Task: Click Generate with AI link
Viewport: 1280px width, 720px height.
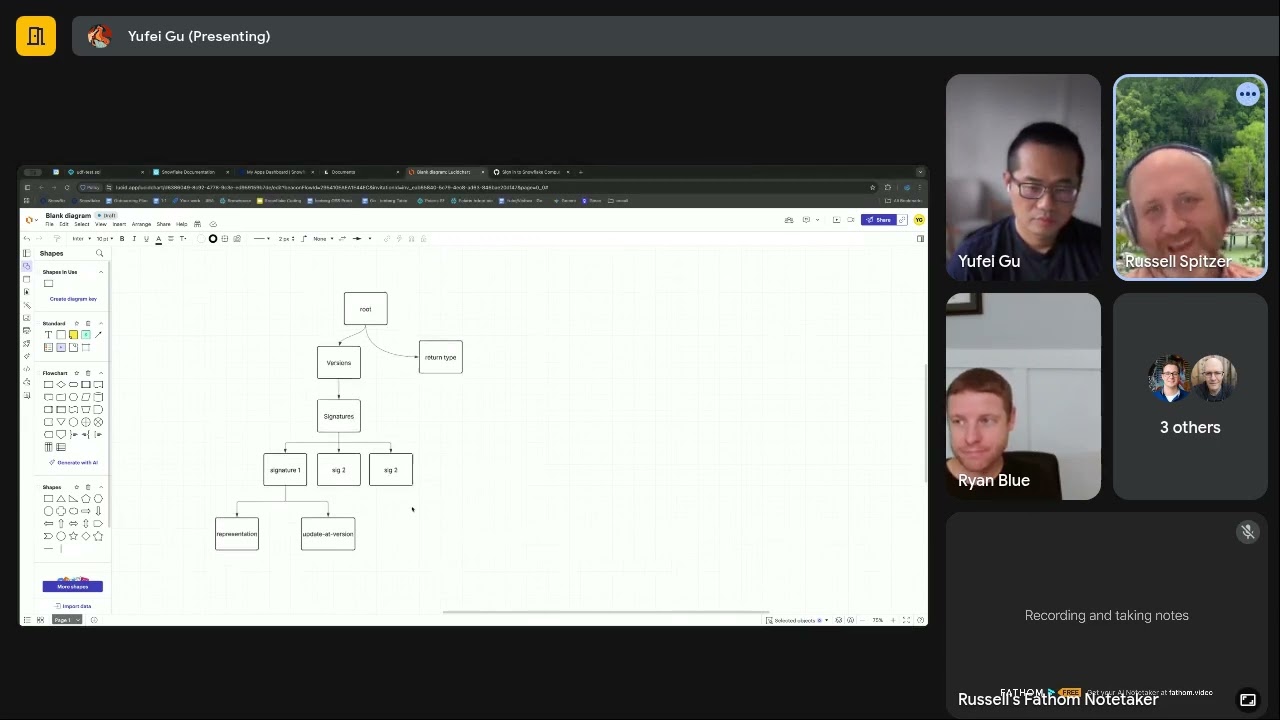Action: pyautogui.click(x=74, y=463)
